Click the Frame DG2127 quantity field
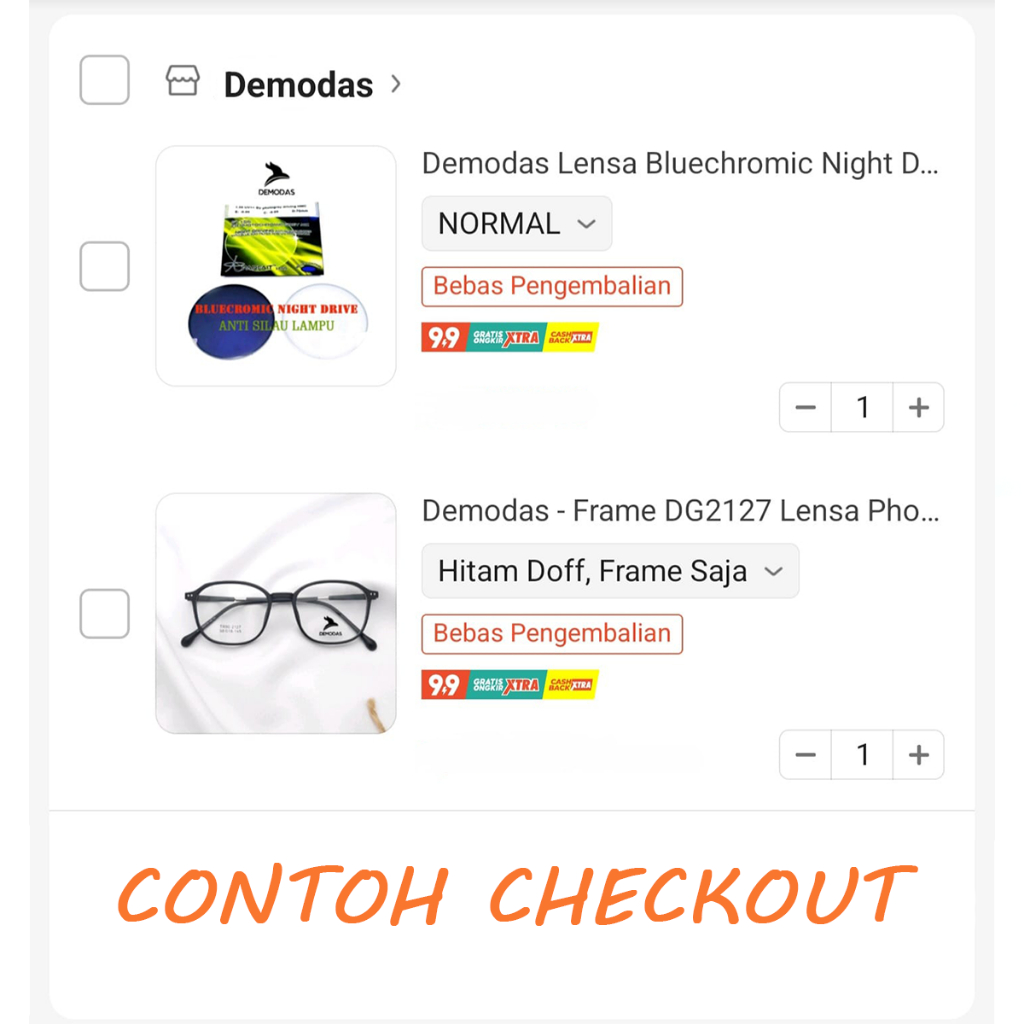Viewport: 1024px width, 1024px height. [862, 755]
